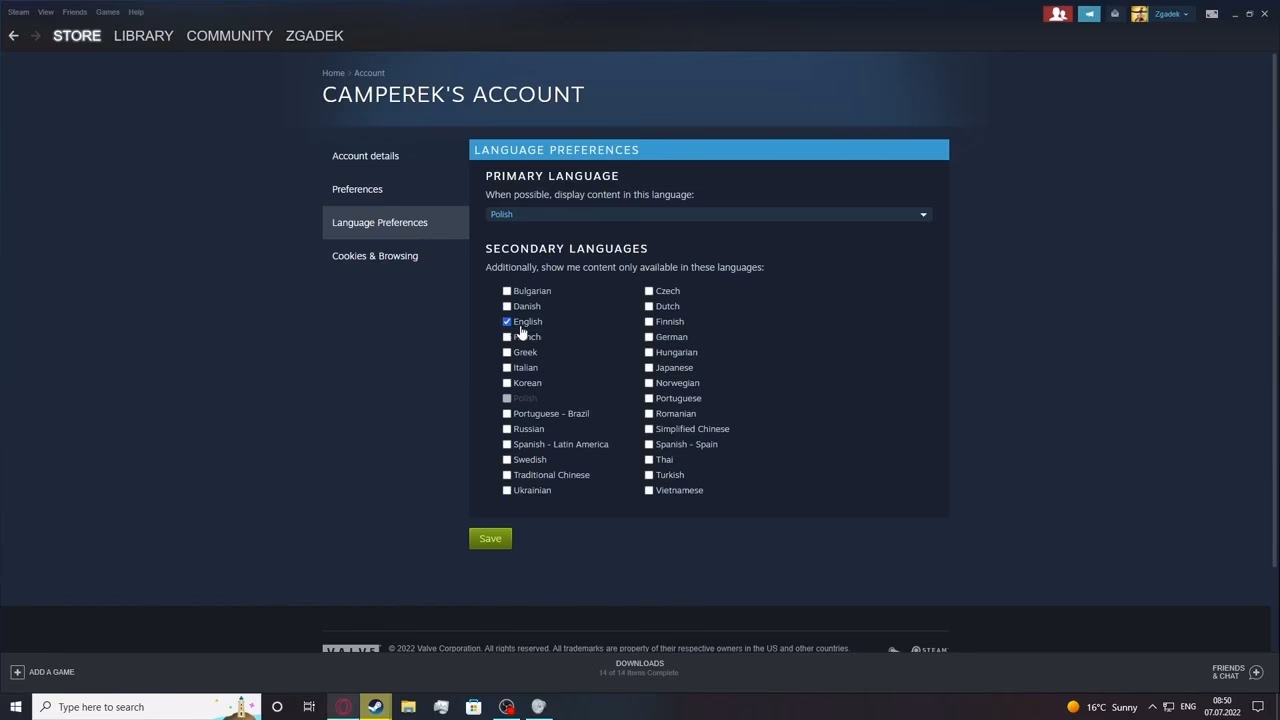Click the Cortana circle icon in taskbar
The height and width of the screenshot is (720, 1280).
(x=277, y=707)
